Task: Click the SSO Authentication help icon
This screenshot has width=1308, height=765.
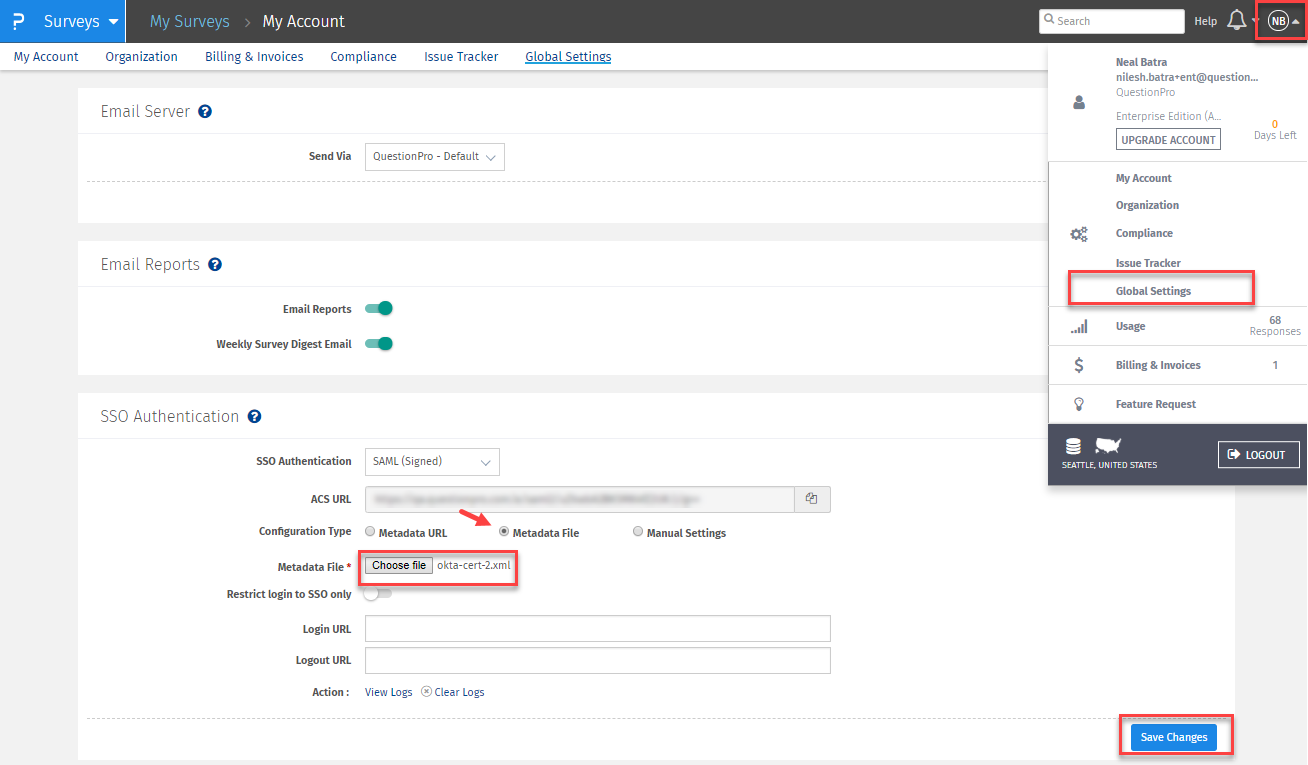Action: (x=255, y=417)
